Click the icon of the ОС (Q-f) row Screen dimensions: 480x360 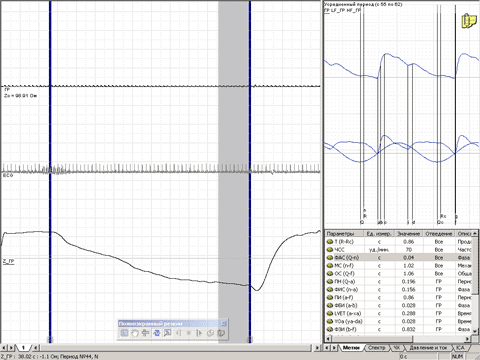330,274
